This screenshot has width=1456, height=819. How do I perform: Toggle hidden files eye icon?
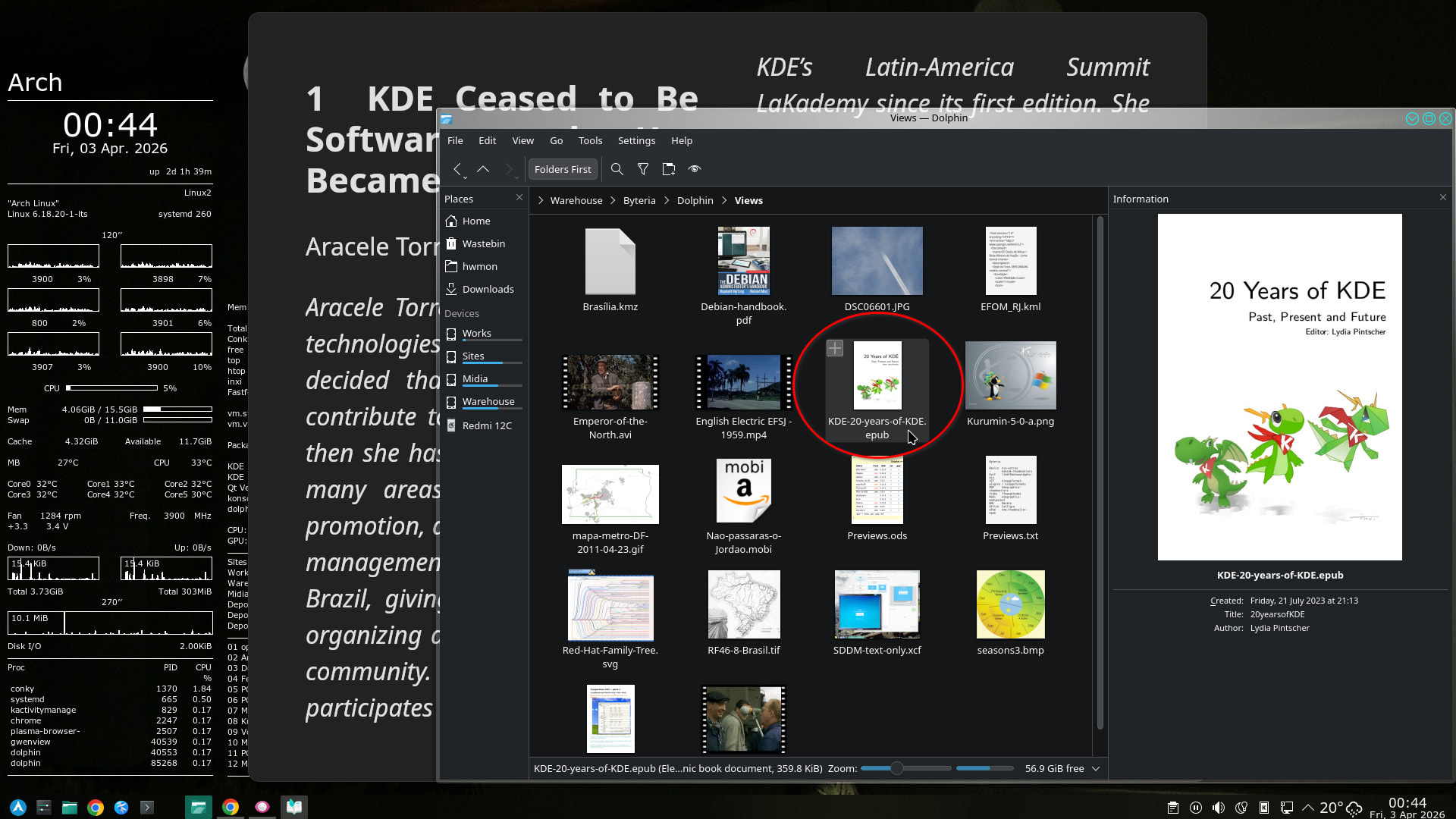695,169
